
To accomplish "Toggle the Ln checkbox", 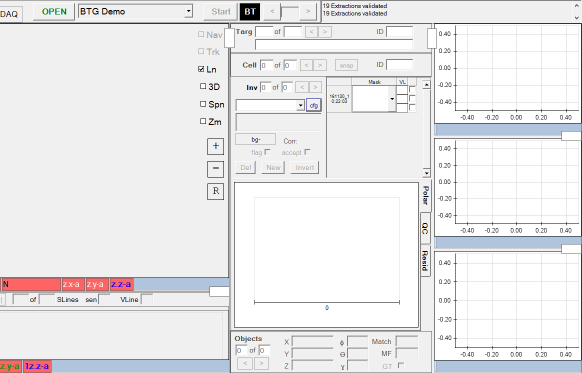I will click(x=201, y=69).
